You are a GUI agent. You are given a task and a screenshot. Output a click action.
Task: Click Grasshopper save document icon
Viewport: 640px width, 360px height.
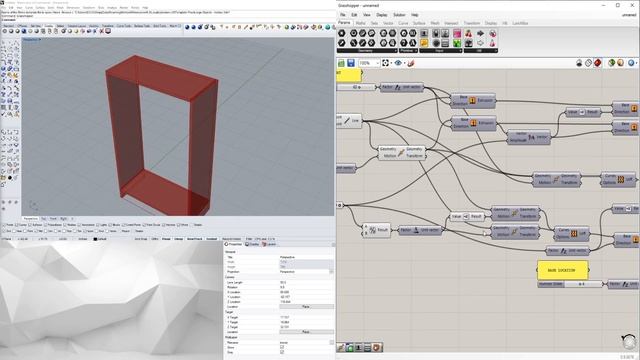[x=351, y=63]
